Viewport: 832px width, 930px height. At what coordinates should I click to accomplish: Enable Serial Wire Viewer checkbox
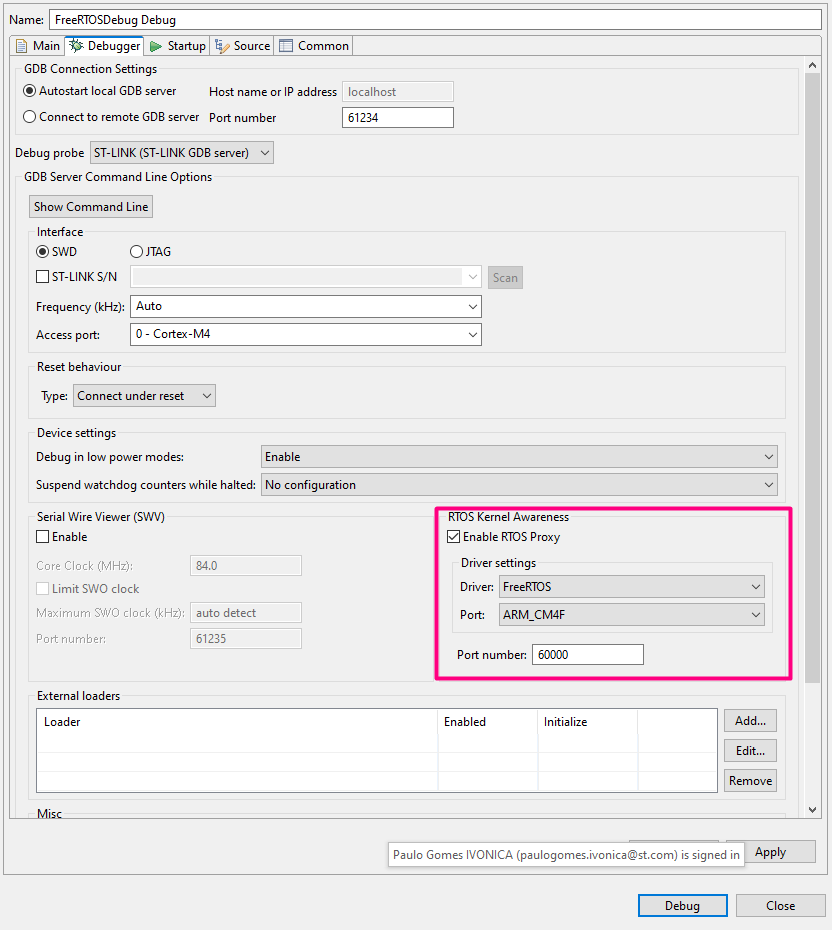tap(42, 537)
